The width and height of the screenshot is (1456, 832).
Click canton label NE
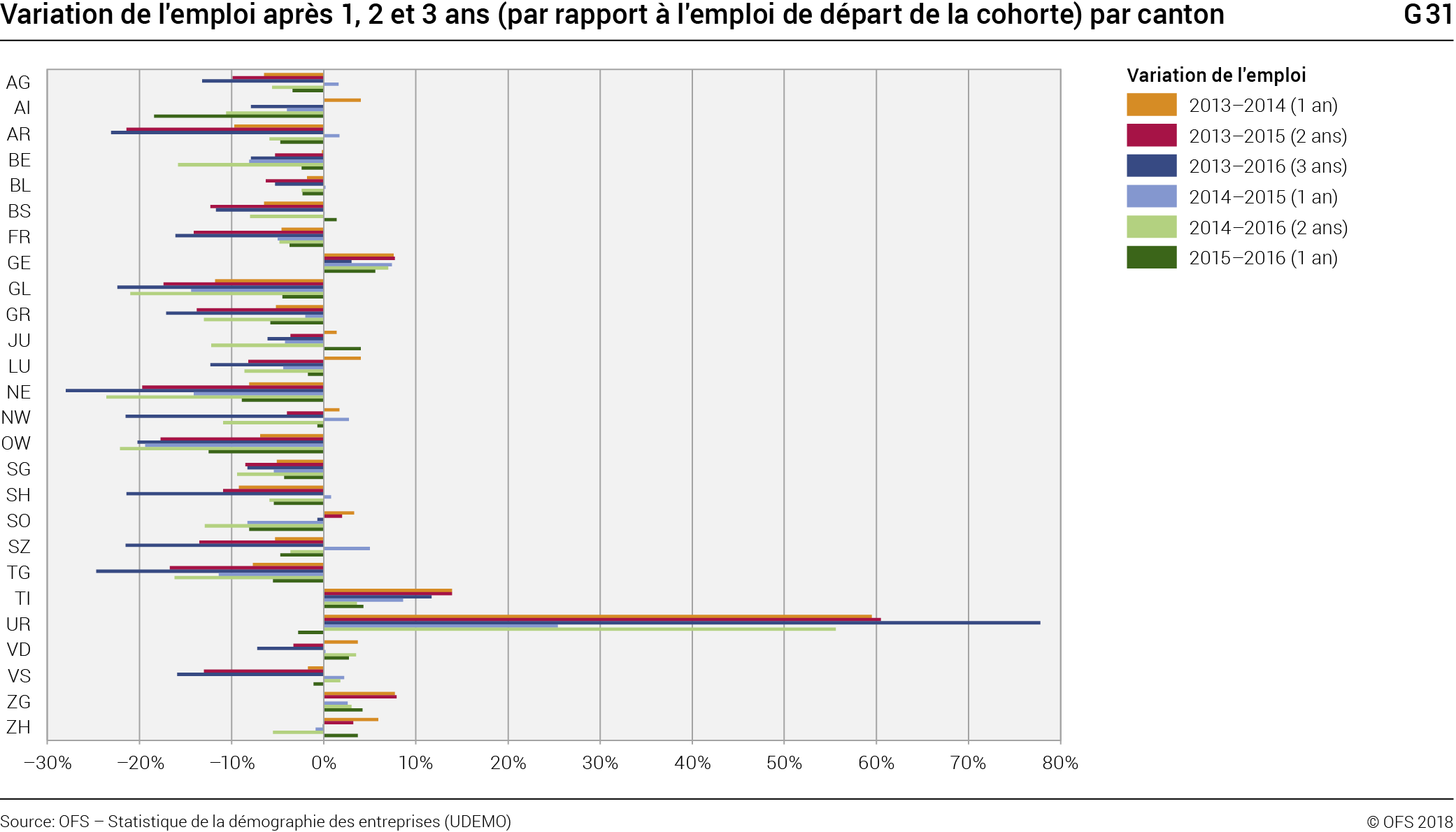pyautogui.click(x=19, y=392)
